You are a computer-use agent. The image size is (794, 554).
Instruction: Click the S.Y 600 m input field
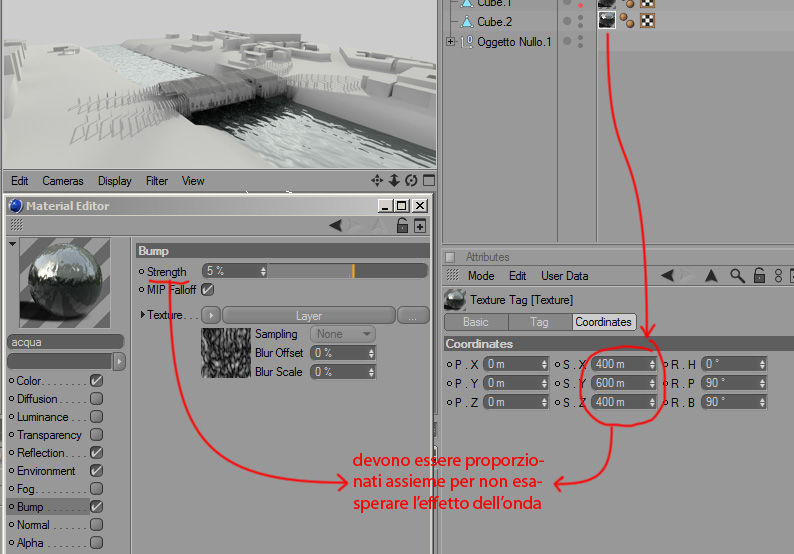click(623, 383)
